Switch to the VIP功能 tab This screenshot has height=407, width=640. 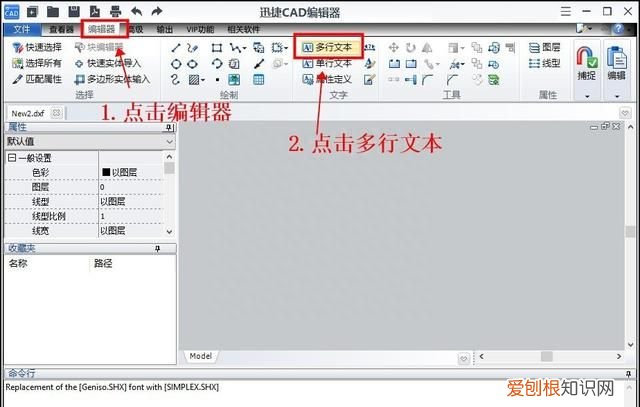(x=200, y=29)
